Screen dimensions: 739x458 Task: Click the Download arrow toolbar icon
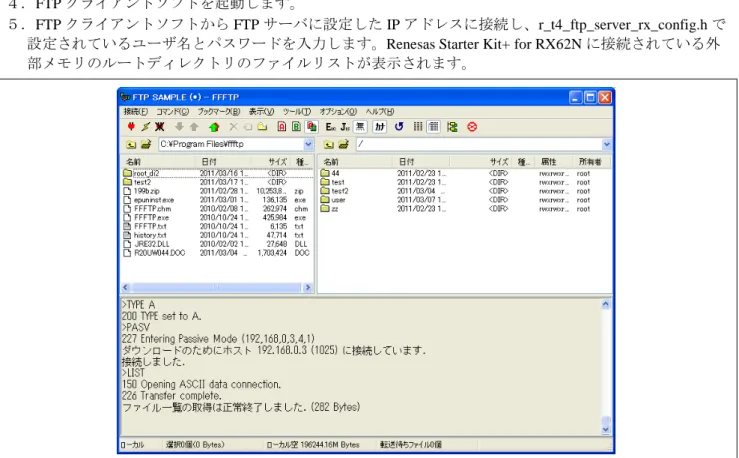(179, 127)
